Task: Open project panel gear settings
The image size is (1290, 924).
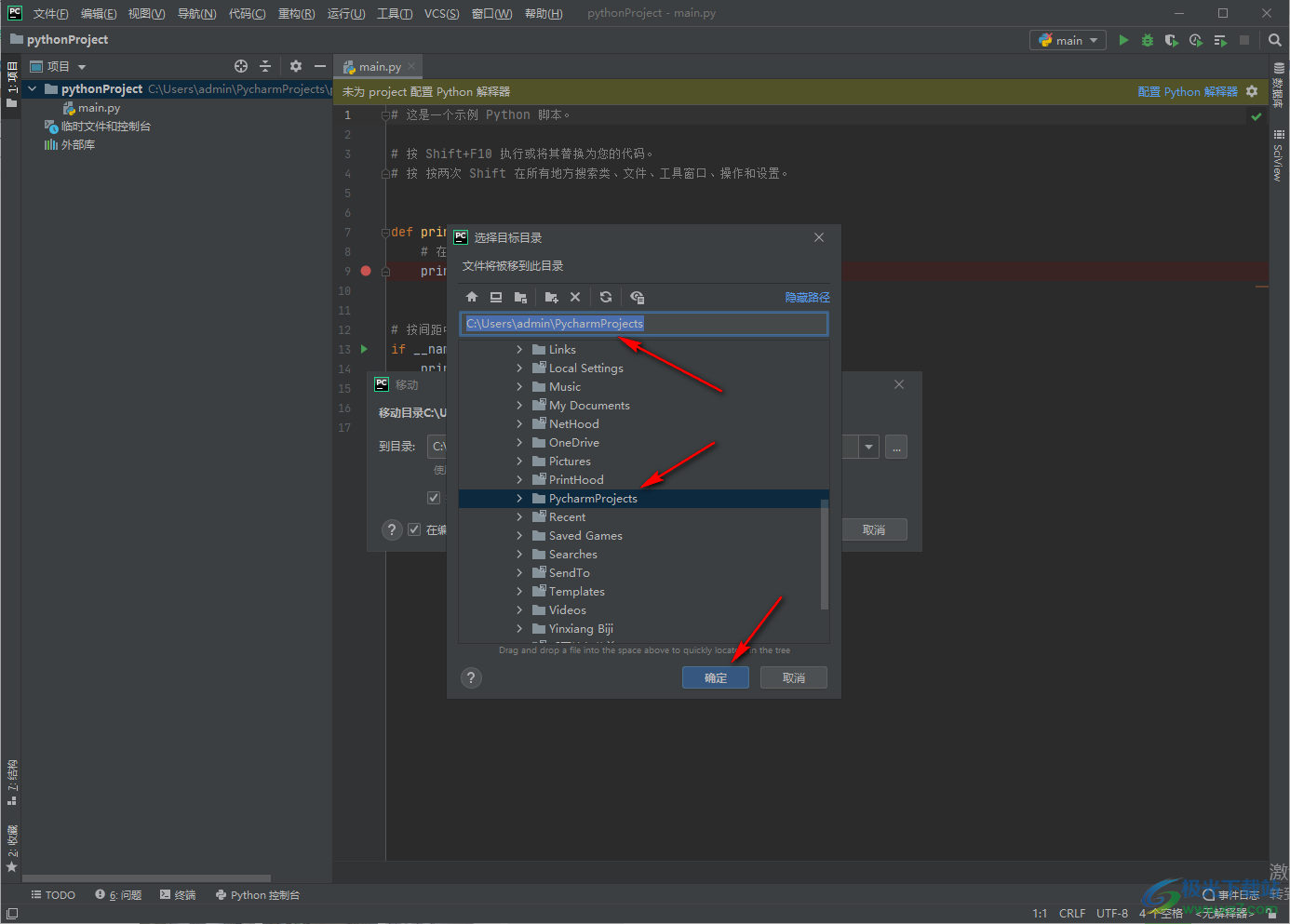Action: (296, 66)
